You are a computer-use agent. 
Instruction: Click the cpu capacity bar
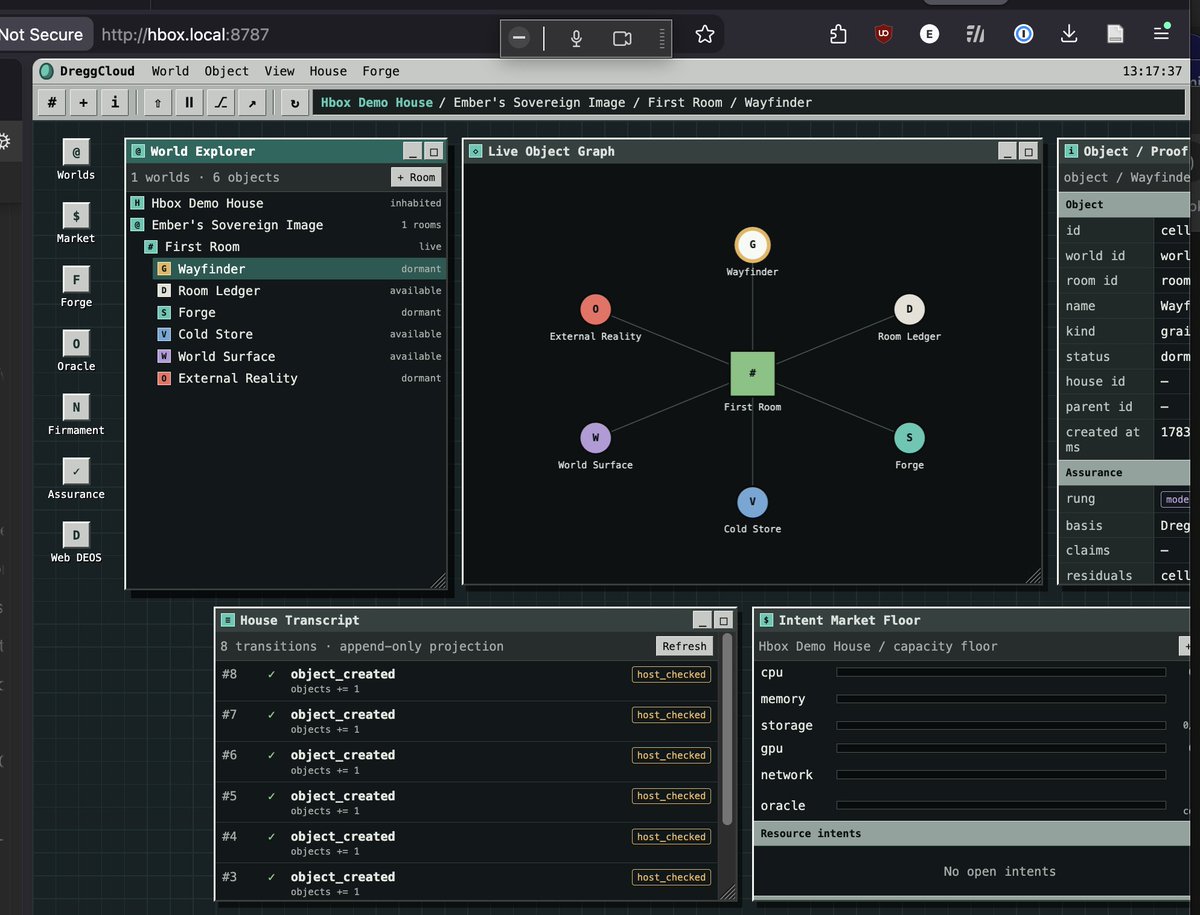[1001, 673]
